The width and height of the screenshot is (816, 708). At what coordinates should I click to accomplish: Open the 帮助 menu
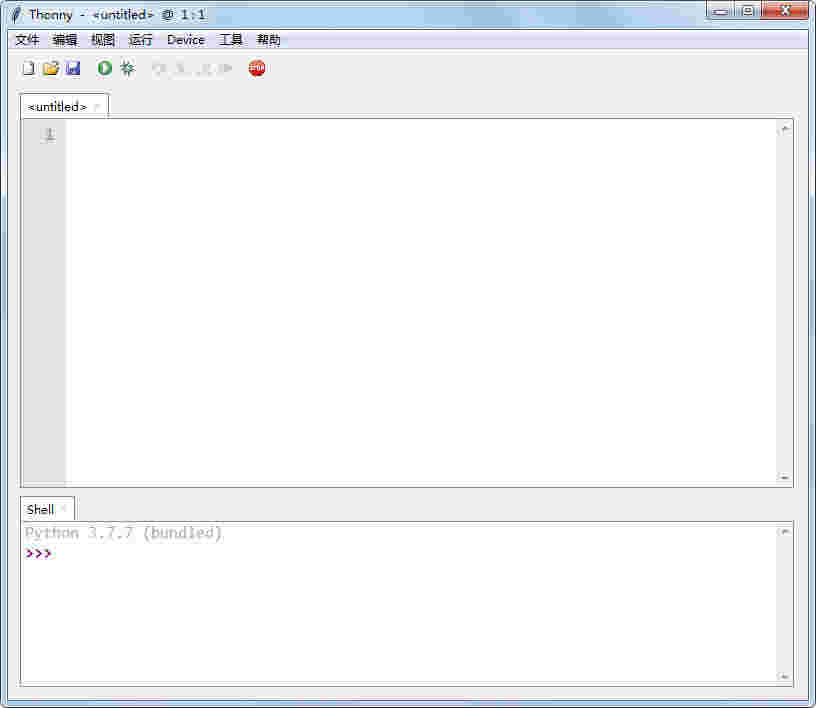pyautogui.click(x=270, y=39)
